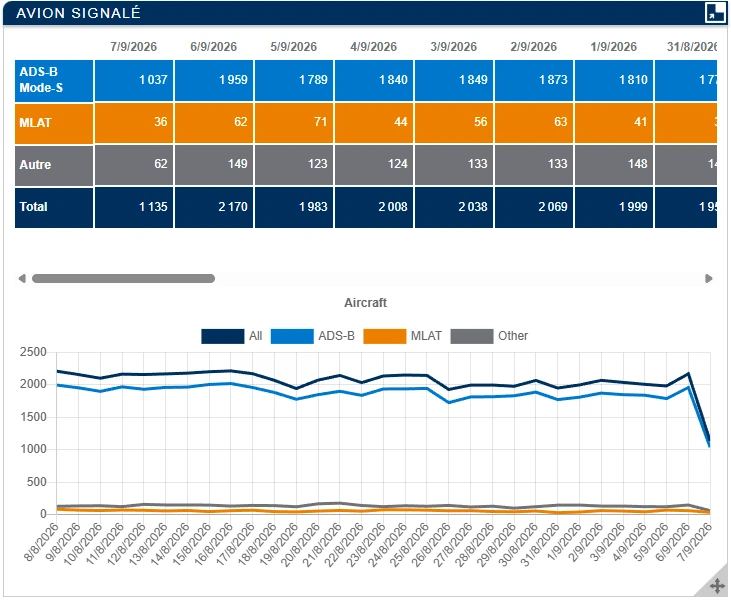The width and height of the screenshot is (731, 600).
Task: Click the horizontal scrollbar thumb
Action: (123, 279)
